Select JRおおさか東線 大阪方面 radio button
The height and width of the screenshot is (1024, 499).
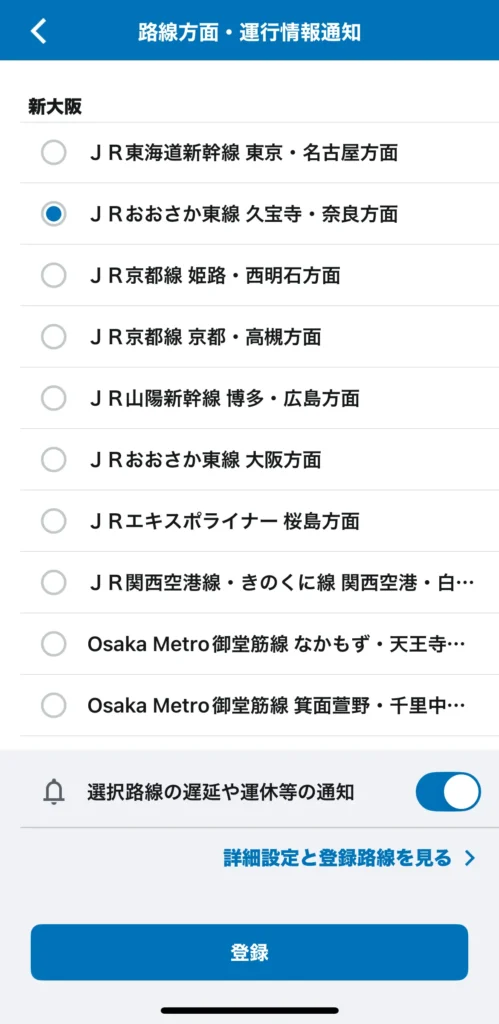click(x=54, y=460)
